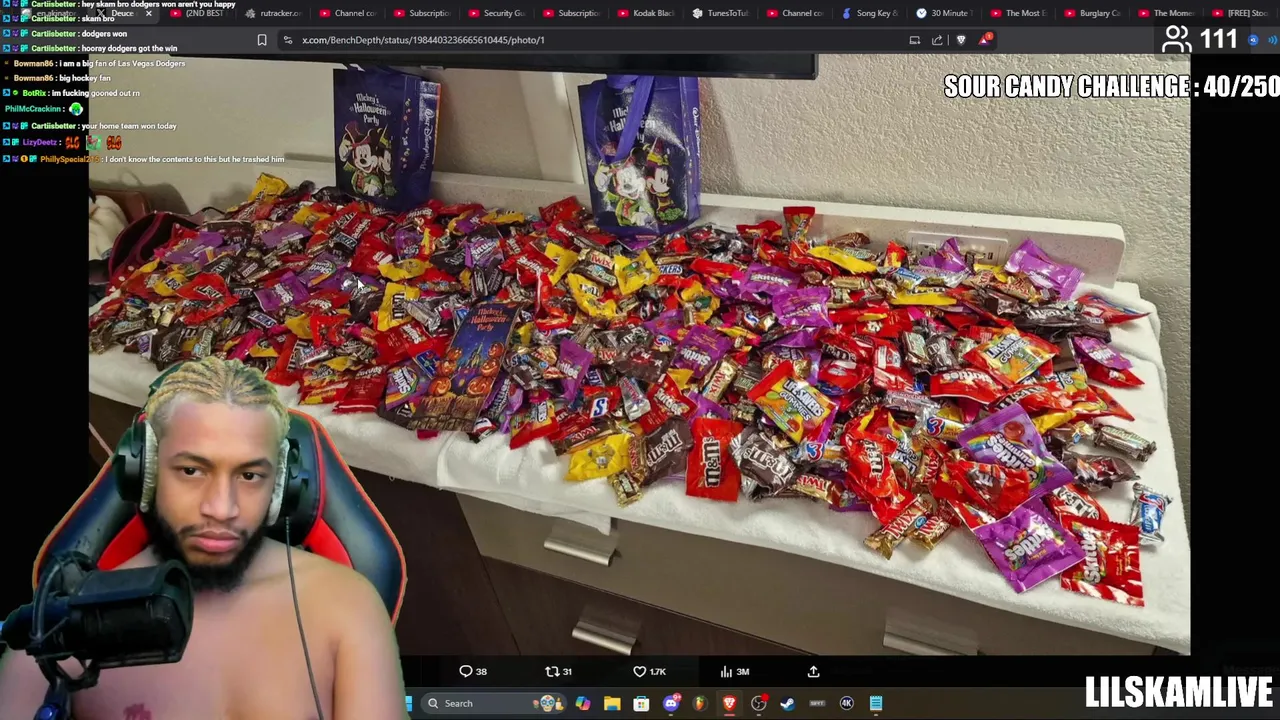
Task: Open OBS Studio from the taskbar
Action: [758, 703]
